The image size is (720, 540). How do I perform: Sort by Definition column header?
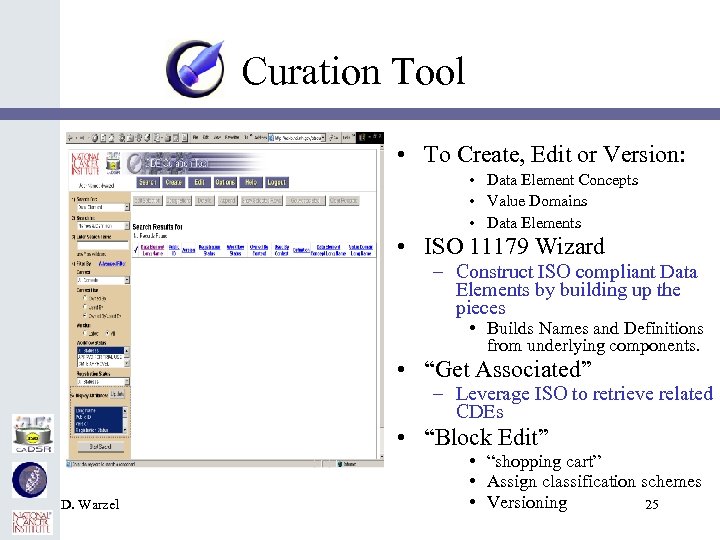coord(301,250)
